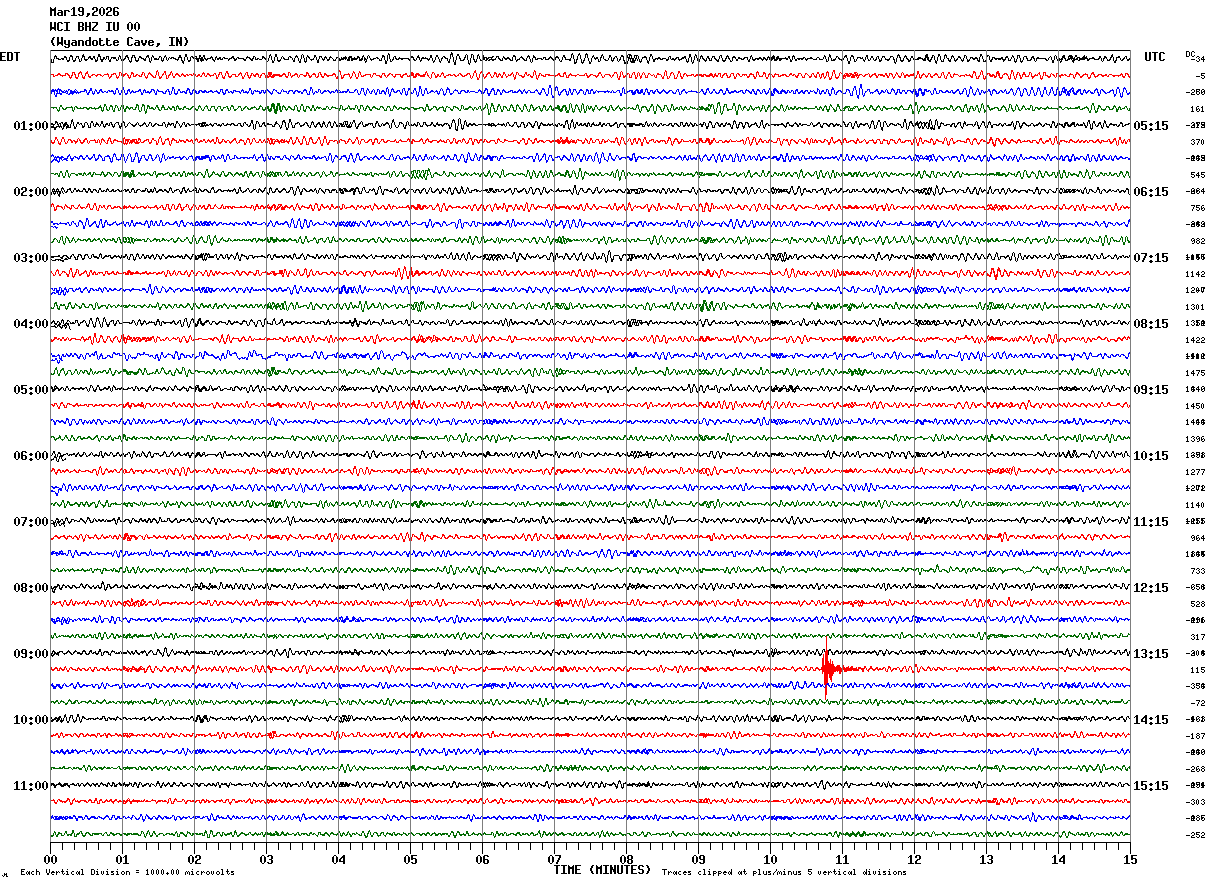The width and height of the screenshot is (1210, 886).
Task: Select the 01:00 EDT time marker
Action: click(30, 126)
